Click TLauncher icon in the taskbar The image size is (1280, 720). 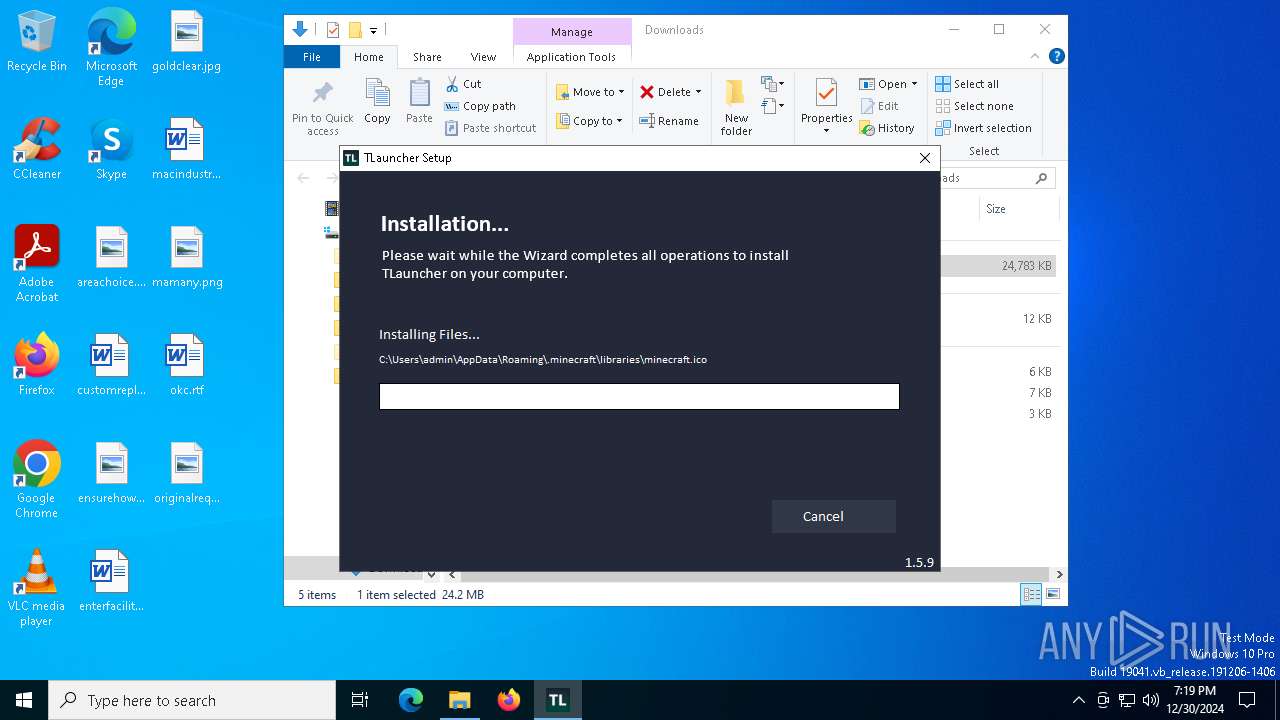point(557,700)
